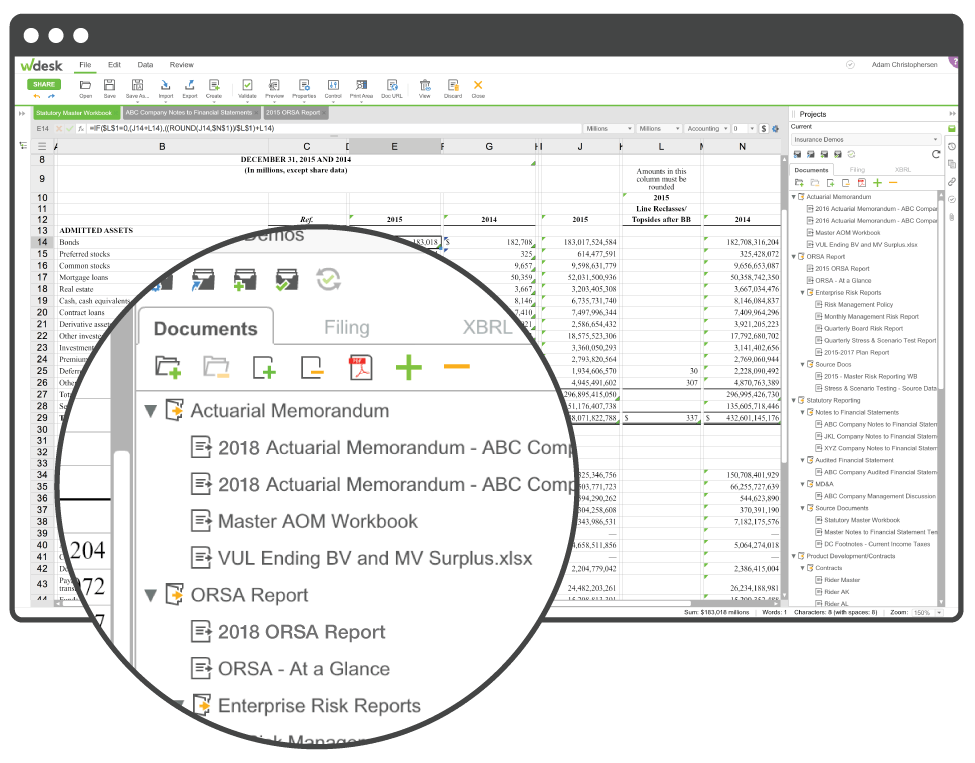
Task: Click into the formula bar input
Action: coord(333,129)
